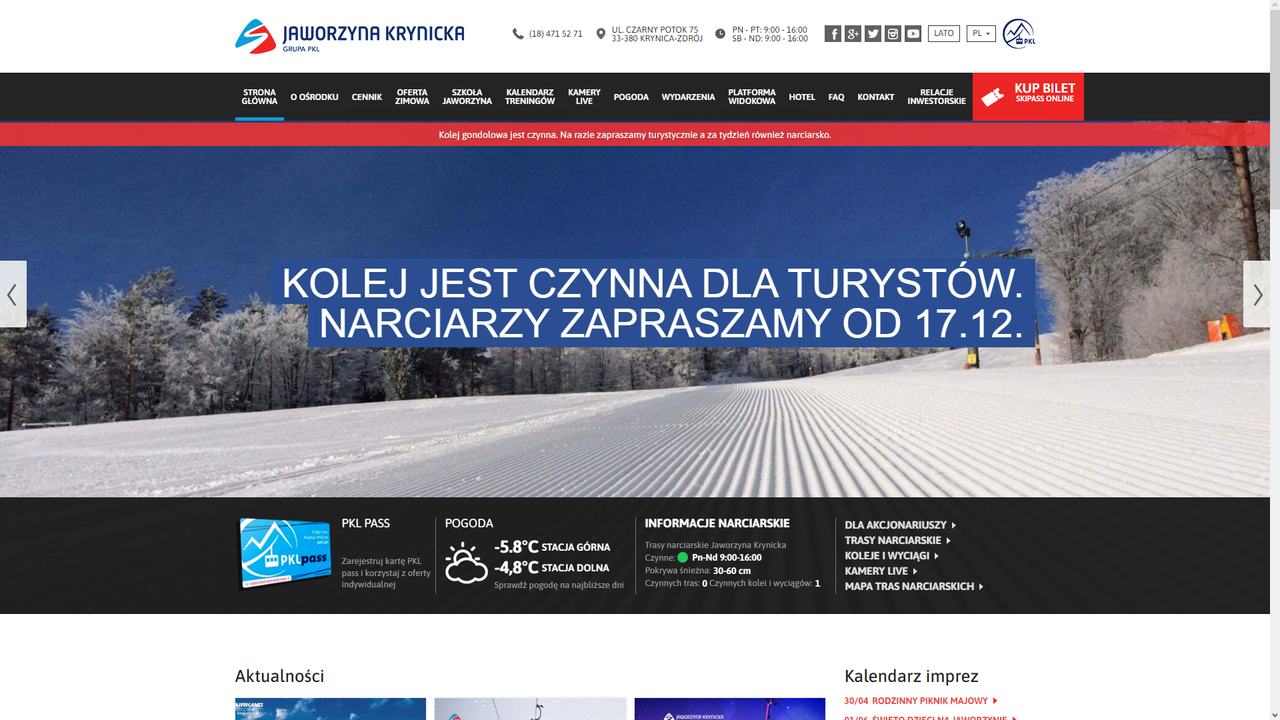This screenshot has width=1280, height=720.
Task: Click the phone icon beside the number
Action: click(x=518, y=34)
